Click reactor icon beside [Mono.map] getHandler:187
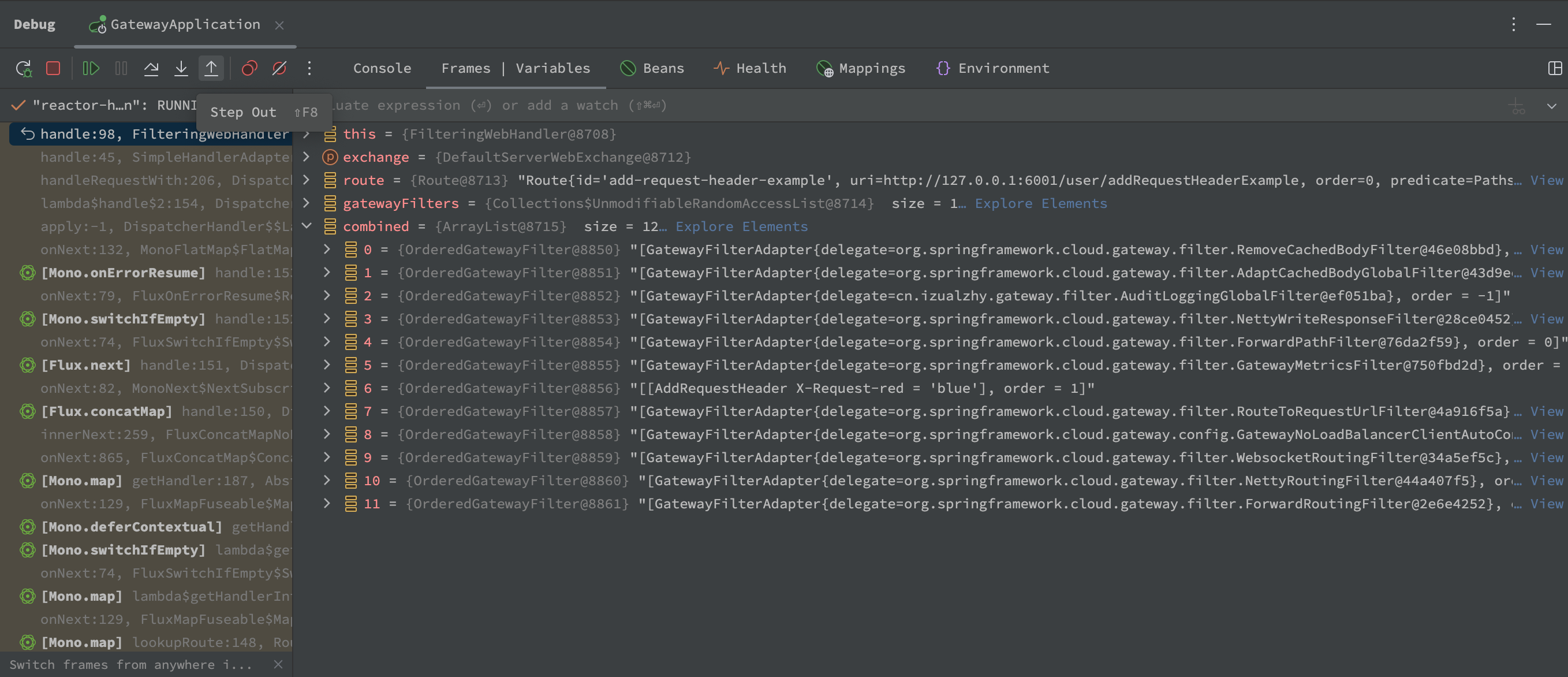Viewport: 1568px width, 677px height. click(x=27, y=481)
